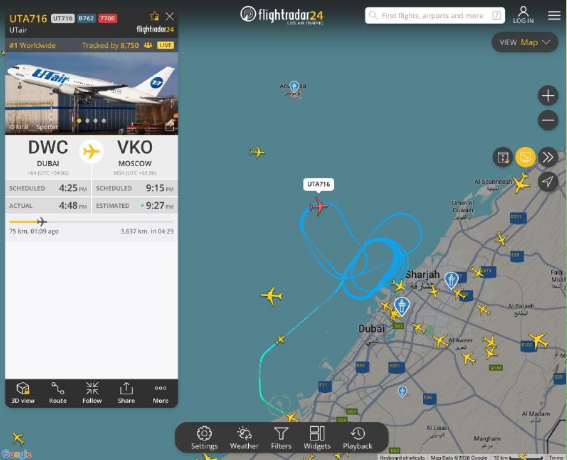This screenshot has width=567, height=460.
Task: Zoom in the map with plus button
Action: tap(548, 96)
